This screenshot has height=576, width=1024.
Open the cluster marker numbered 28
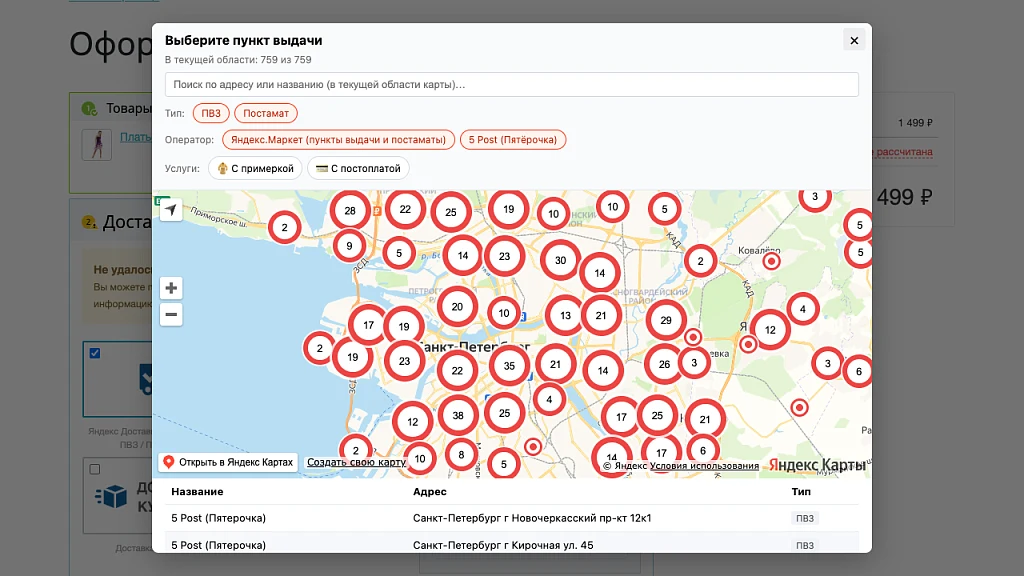[350, 210]
